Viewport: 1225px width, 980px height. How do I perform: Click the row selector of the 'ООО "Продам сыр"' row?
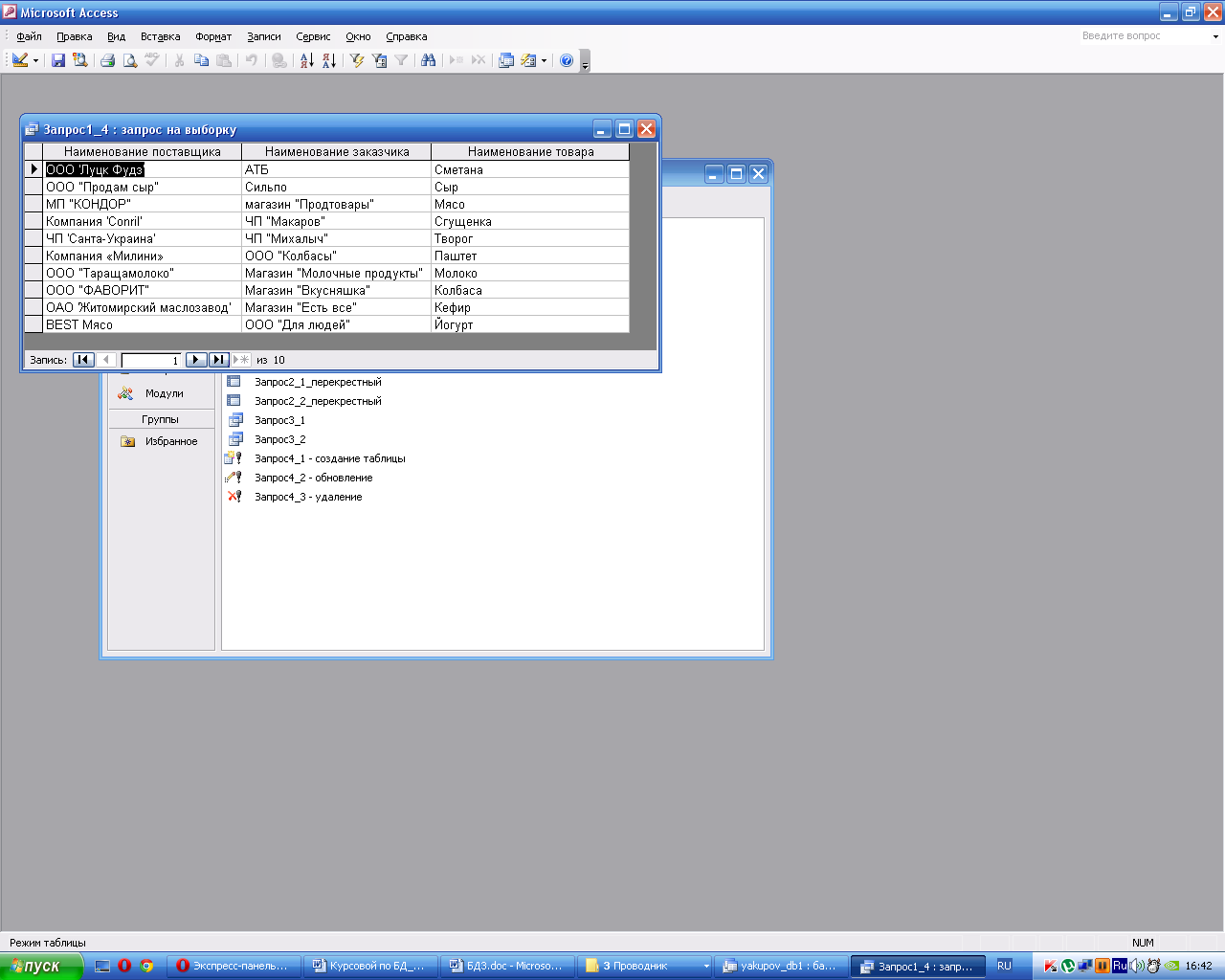coord(33,187)
